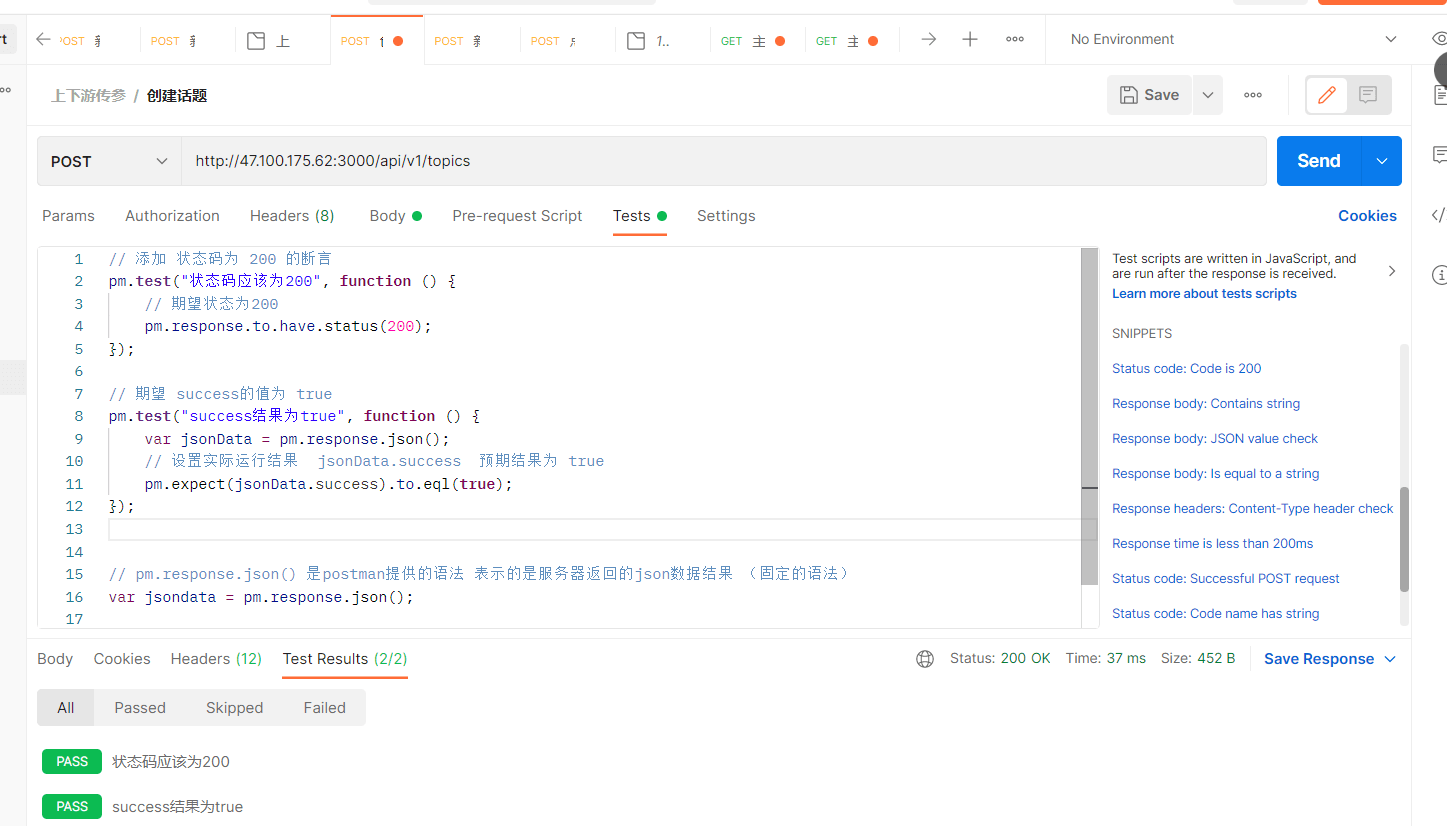
Task: Click the script editor vertical scrollbar
Action: [1089, 416]
